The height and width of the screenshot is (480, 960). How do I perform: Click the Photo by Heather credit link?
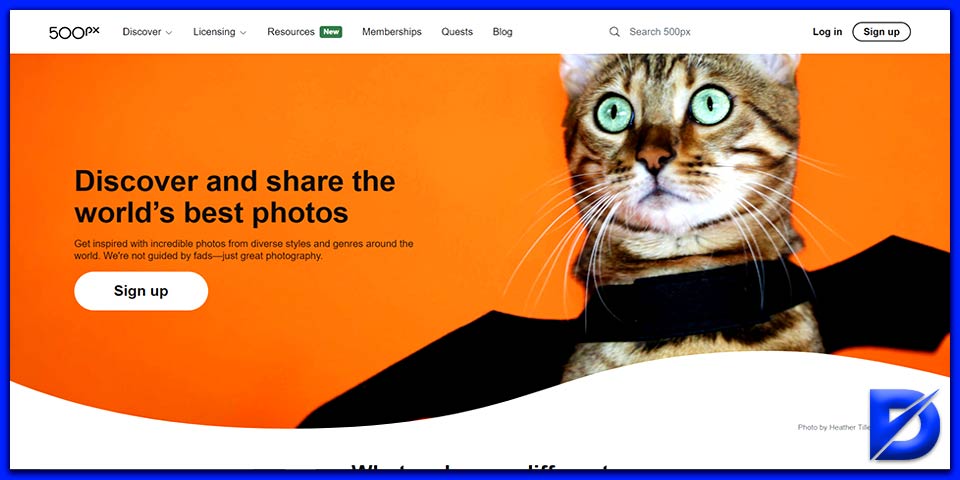tap(833, 427)
